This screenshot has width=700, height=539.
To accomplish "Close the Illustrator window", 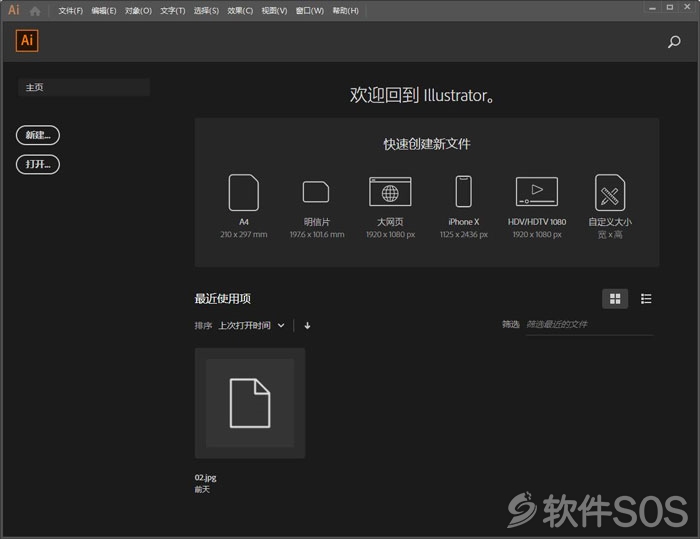I will 687,7.
